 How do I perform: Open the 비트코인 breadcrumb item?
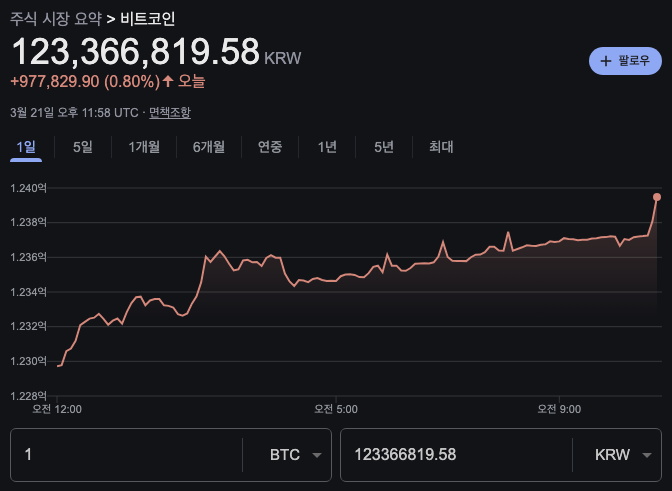[x=147, y=19]
